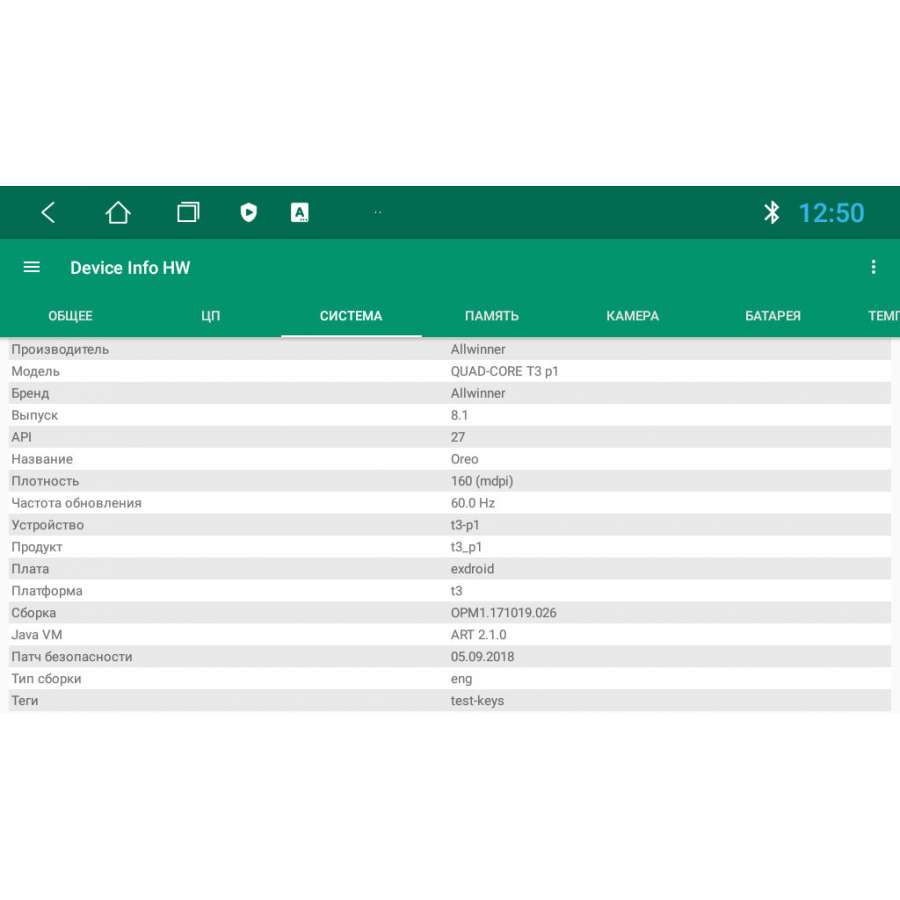Select the Плотность row label
Image resolution: width=900 pixels, height=900 pixels.
pyautogui.click(x=45, y=481)
